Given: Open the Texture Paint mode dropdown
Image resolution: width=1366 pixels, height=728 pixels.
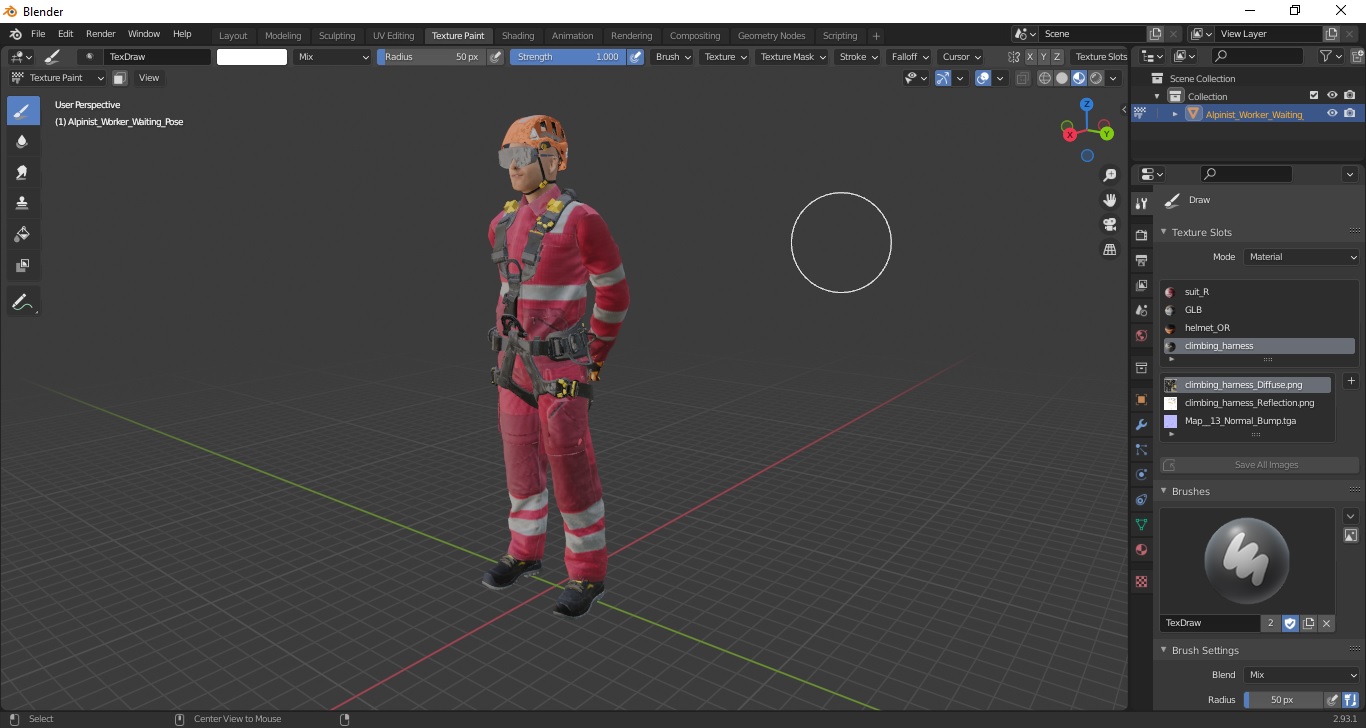Looking at the screenshot, I should [x=57, y=78].
